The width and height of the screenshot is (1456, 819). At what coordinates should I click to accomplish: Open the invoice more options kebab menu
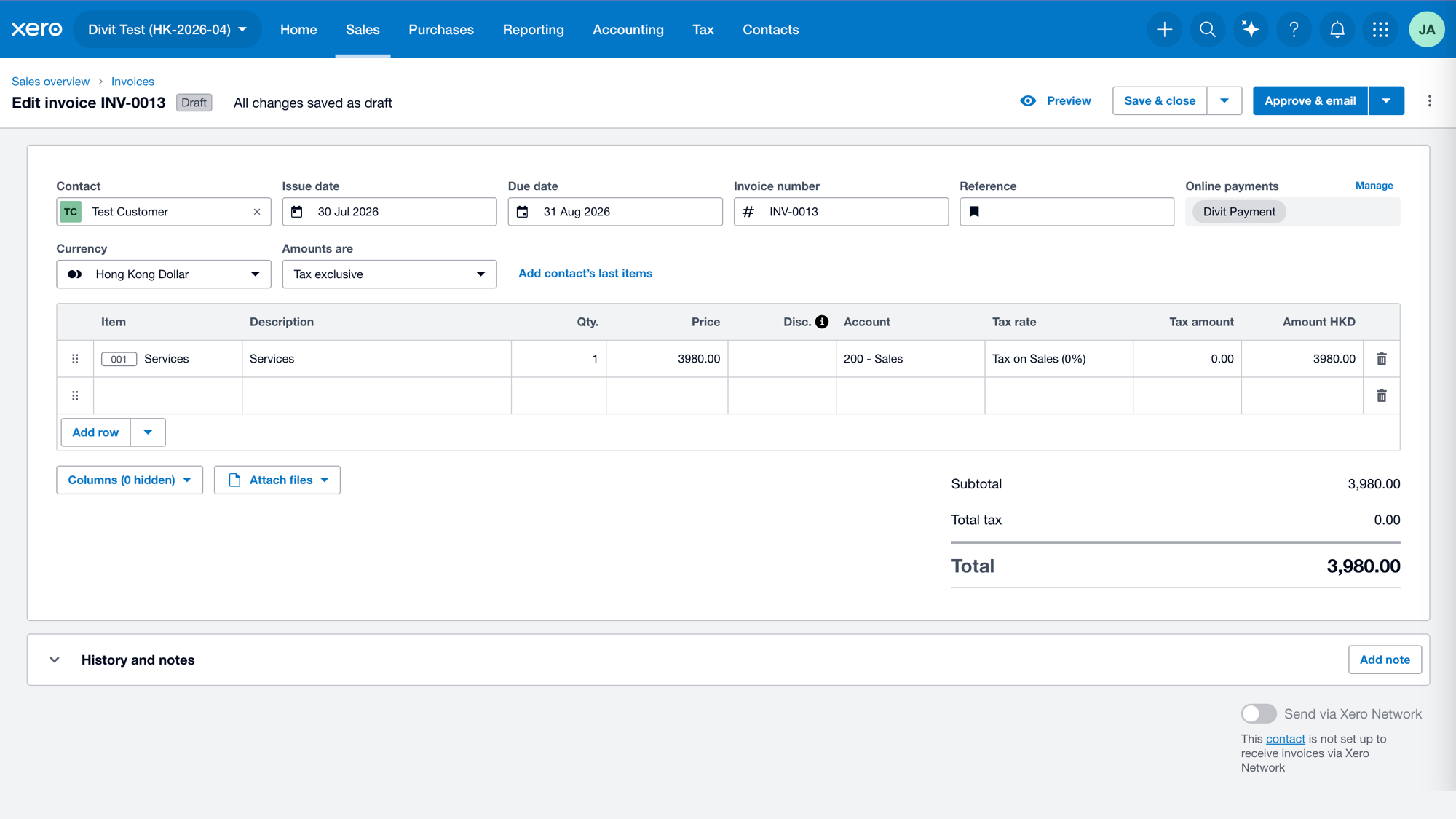(x=1429, y=100)
